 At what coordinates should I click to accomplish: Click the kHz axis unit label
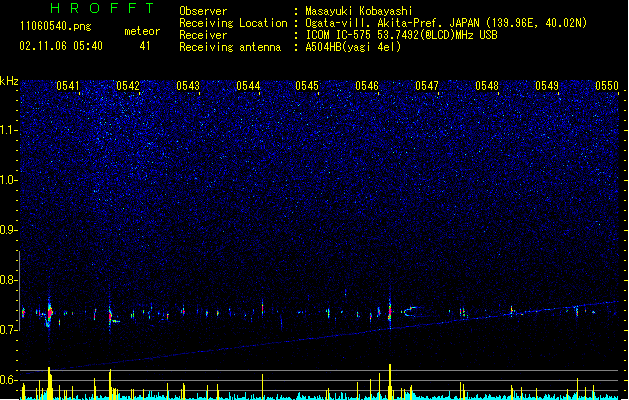pyautogui.click(x=9, y=81)
